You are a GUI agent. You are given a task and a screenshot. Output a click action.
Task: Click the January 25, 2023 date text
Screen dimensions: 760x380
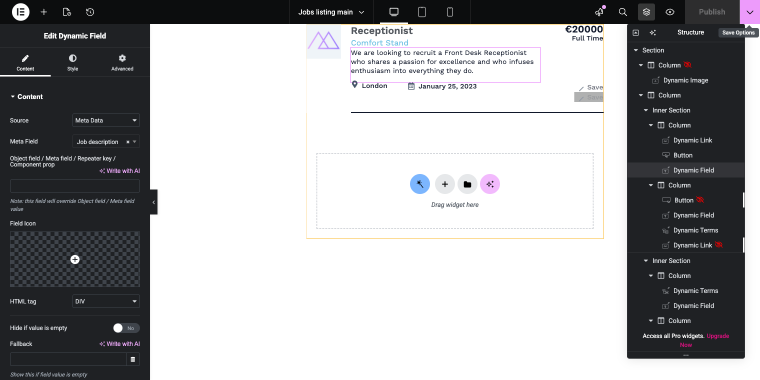[x=447, y=86]
